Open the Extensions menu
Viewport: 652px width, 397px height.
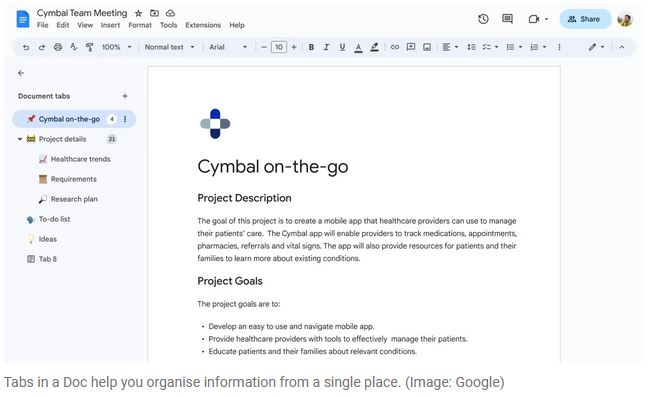(203, 25)
